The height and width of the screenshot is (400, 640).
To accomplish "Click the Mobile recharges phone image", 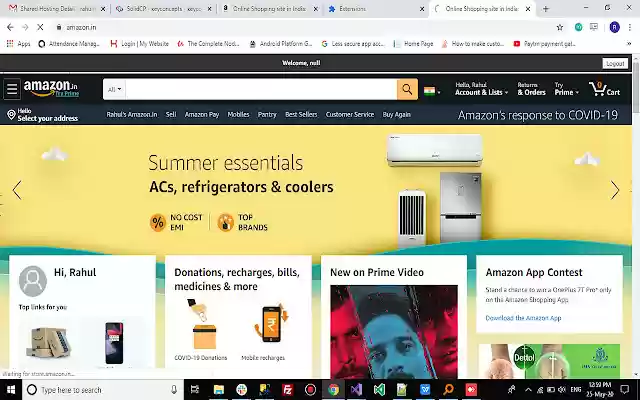I will (x=271, y=324).
